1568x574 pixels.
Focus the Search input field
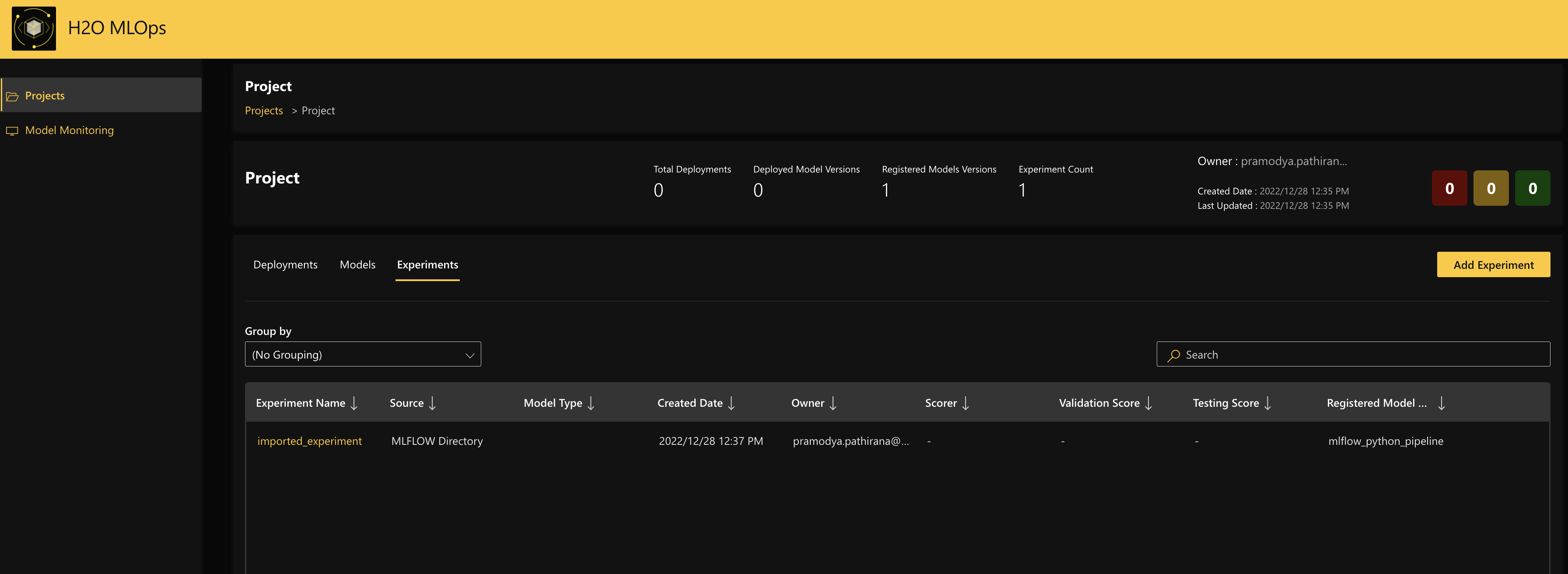(1352, 354)
